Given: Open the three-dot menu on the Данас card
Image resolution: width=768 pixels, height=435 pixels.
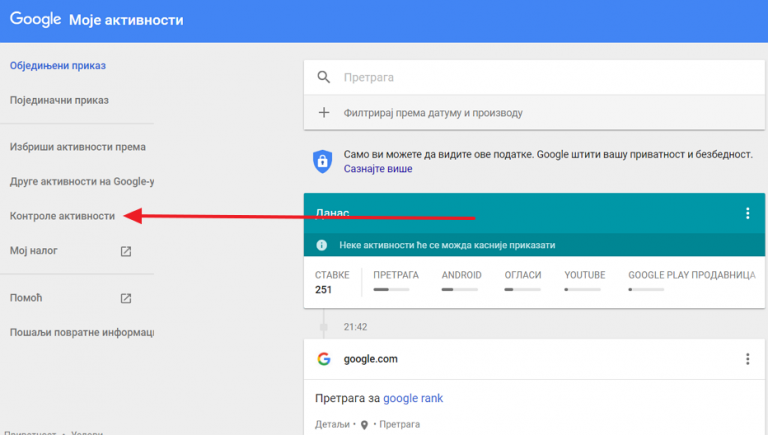Looking at the screenshot, I should pos(747,213).
